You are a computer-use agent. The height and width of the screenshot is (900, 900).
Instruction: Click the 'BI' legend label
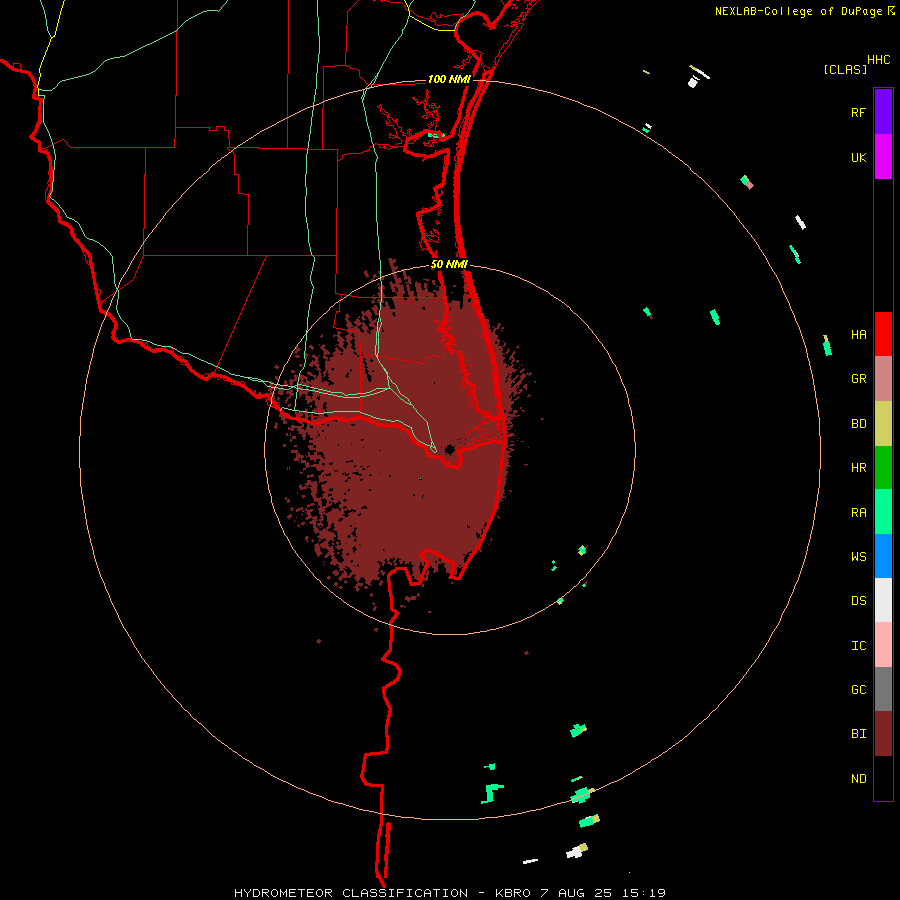tap(858, 734)
